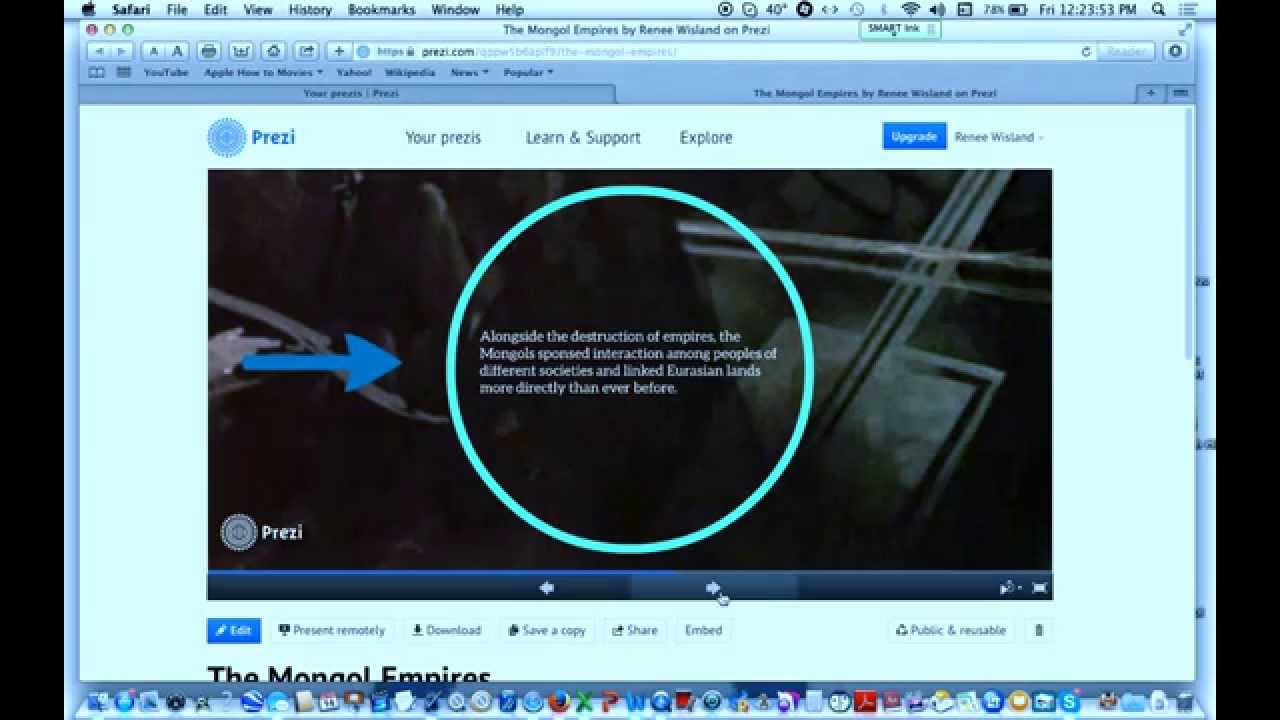The width and height of the screenshot is (1280, 720).
Task: Advance to the next prezi step arrow
Action: pyautogui.click(x=713, y=588)
